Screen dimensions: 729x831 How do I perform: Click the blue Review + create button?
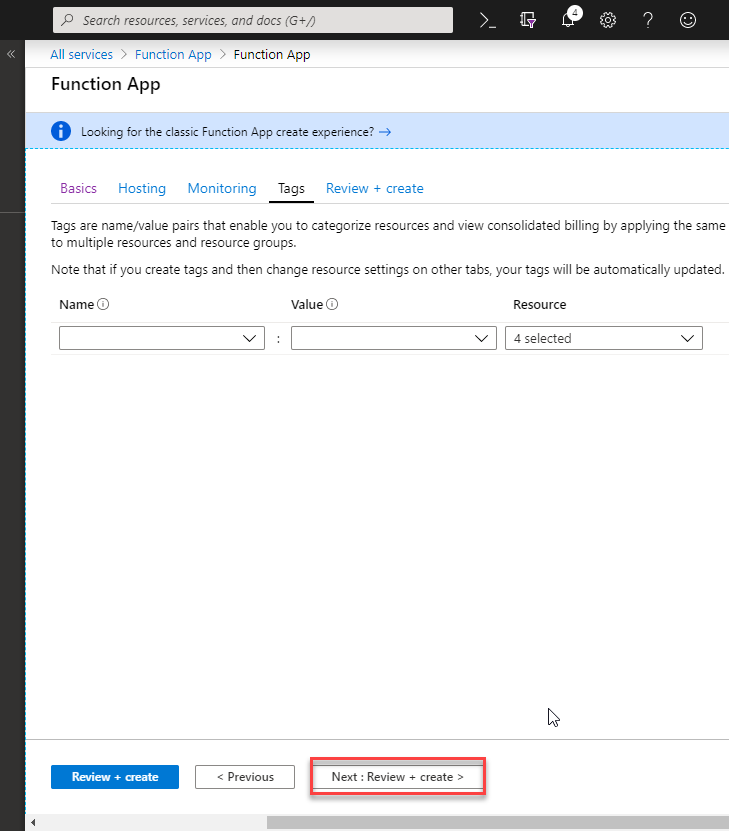click(x=115, y=777)
